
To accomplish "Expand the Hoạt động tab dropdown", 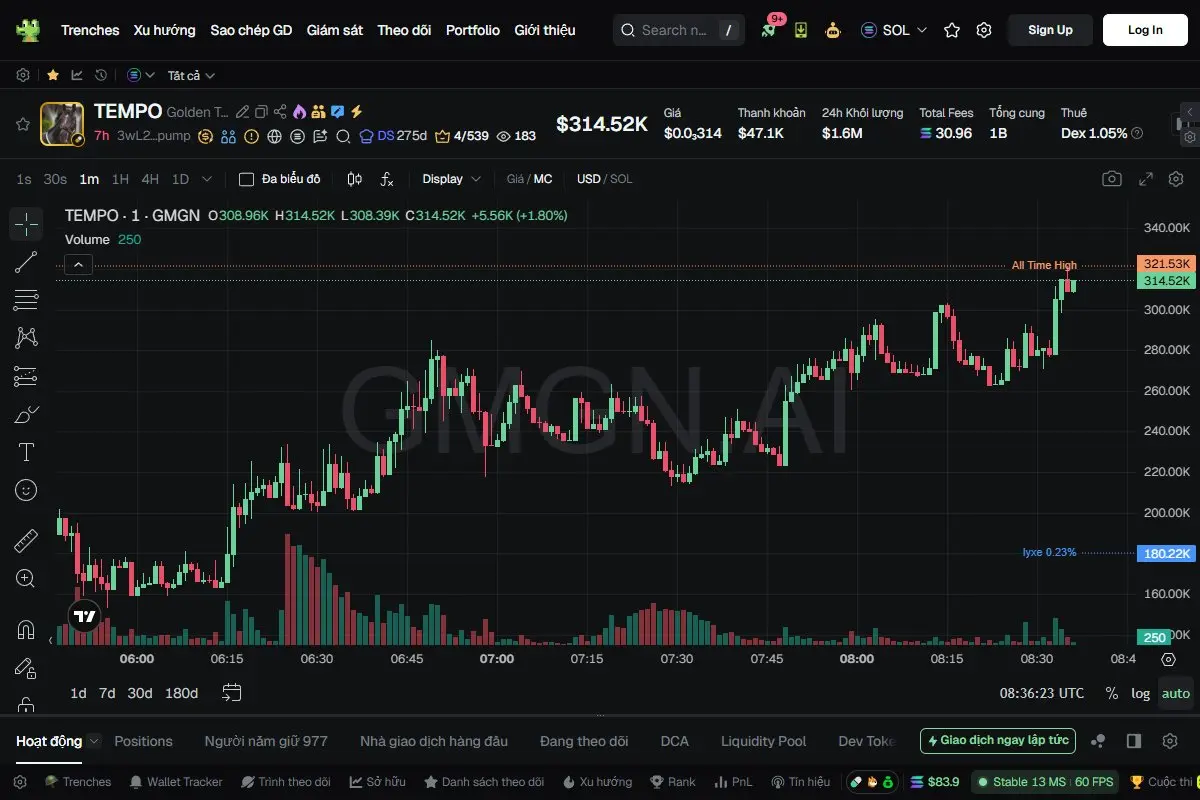I will [x=94, y=741].
